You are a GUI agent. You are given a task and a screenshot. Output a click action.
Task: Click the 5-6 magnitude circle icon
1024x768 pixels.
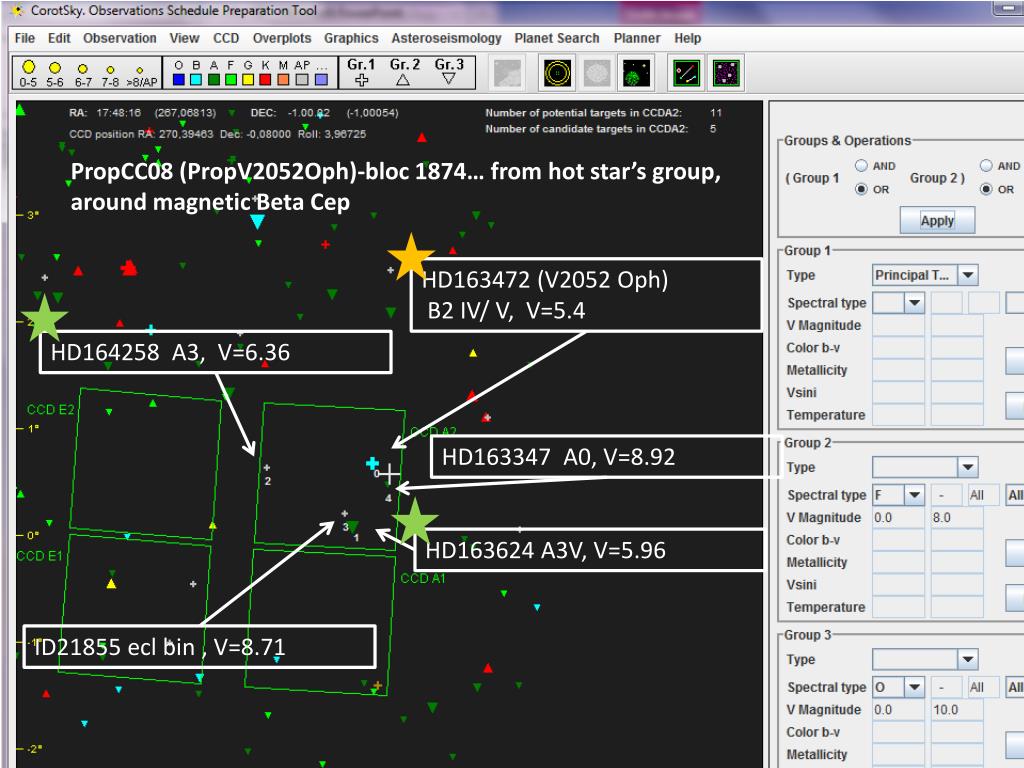55,68
